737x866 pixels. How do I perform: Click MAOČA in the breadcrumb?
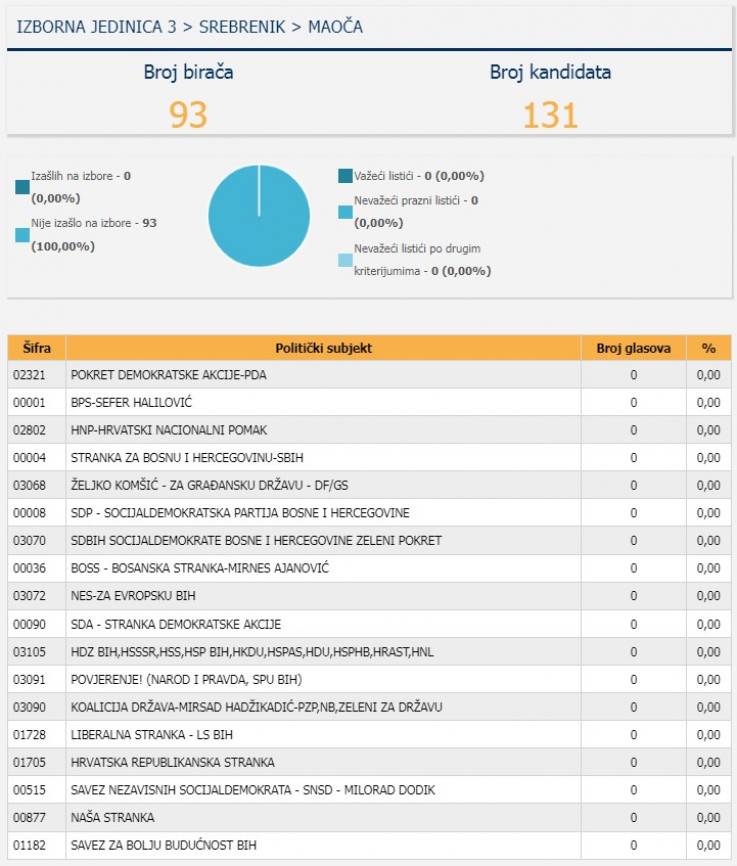(334, 27)
